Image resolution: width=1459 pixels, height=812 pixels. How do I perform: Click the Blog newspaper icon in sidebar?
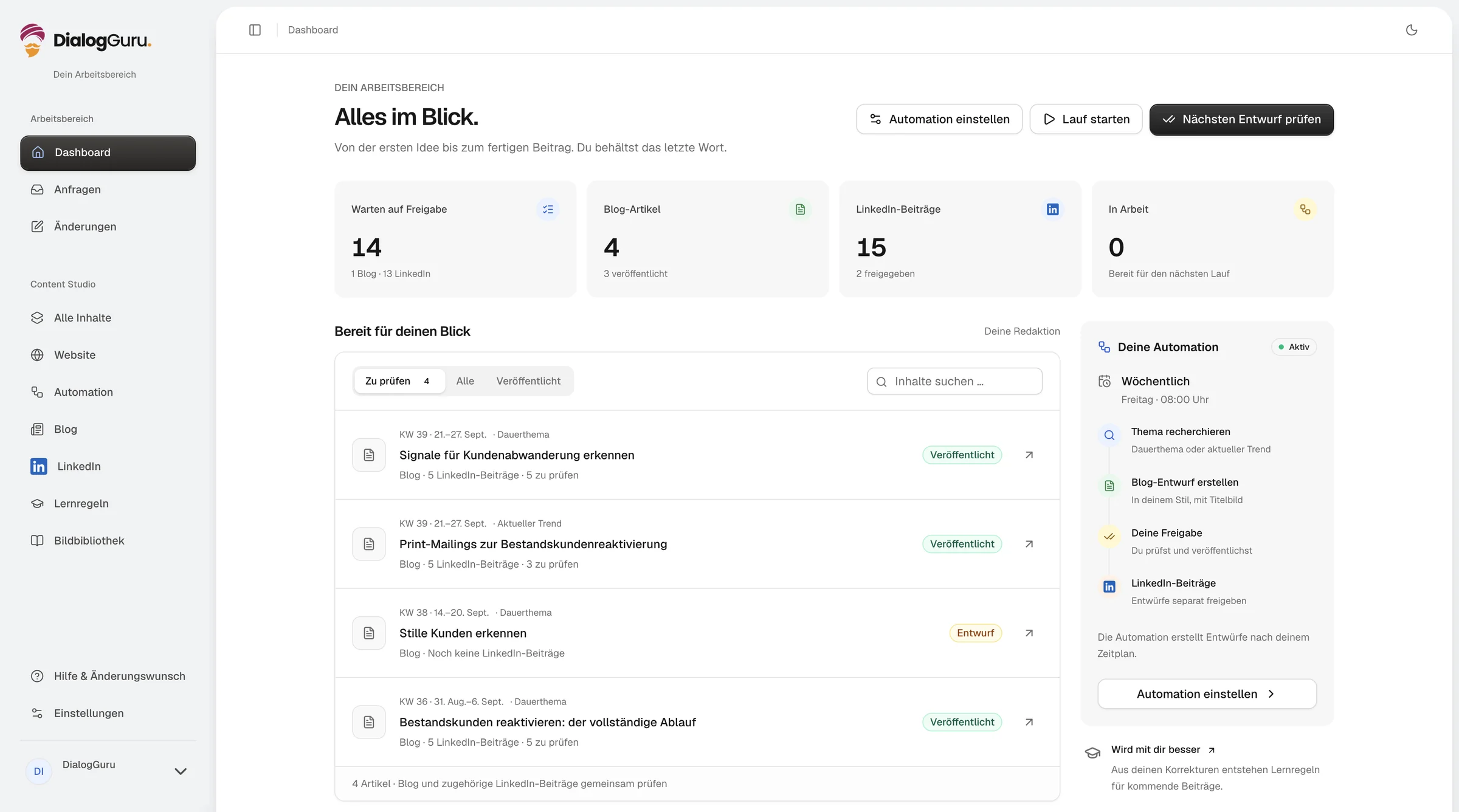pos(37,429)
